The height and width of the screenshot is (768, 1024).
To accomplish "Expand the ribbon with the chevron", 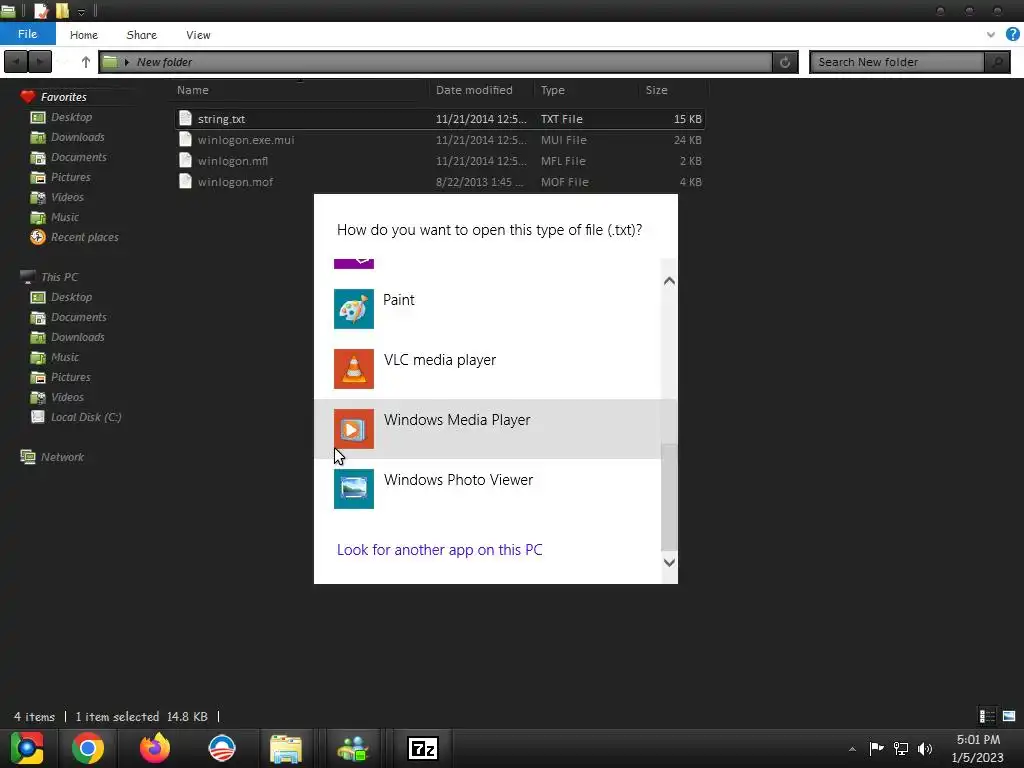I will (991, 35).
